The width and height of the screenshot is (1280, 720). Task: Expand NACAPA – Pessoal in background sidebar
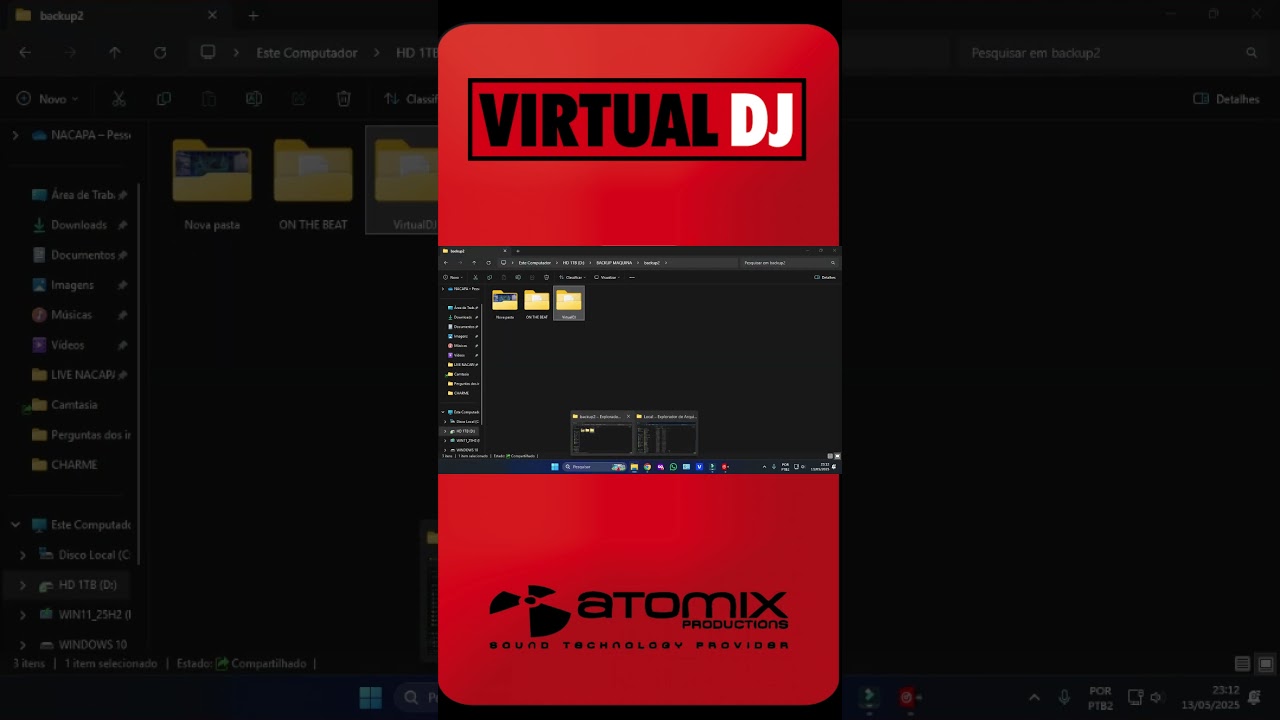[x=15, y=135]
